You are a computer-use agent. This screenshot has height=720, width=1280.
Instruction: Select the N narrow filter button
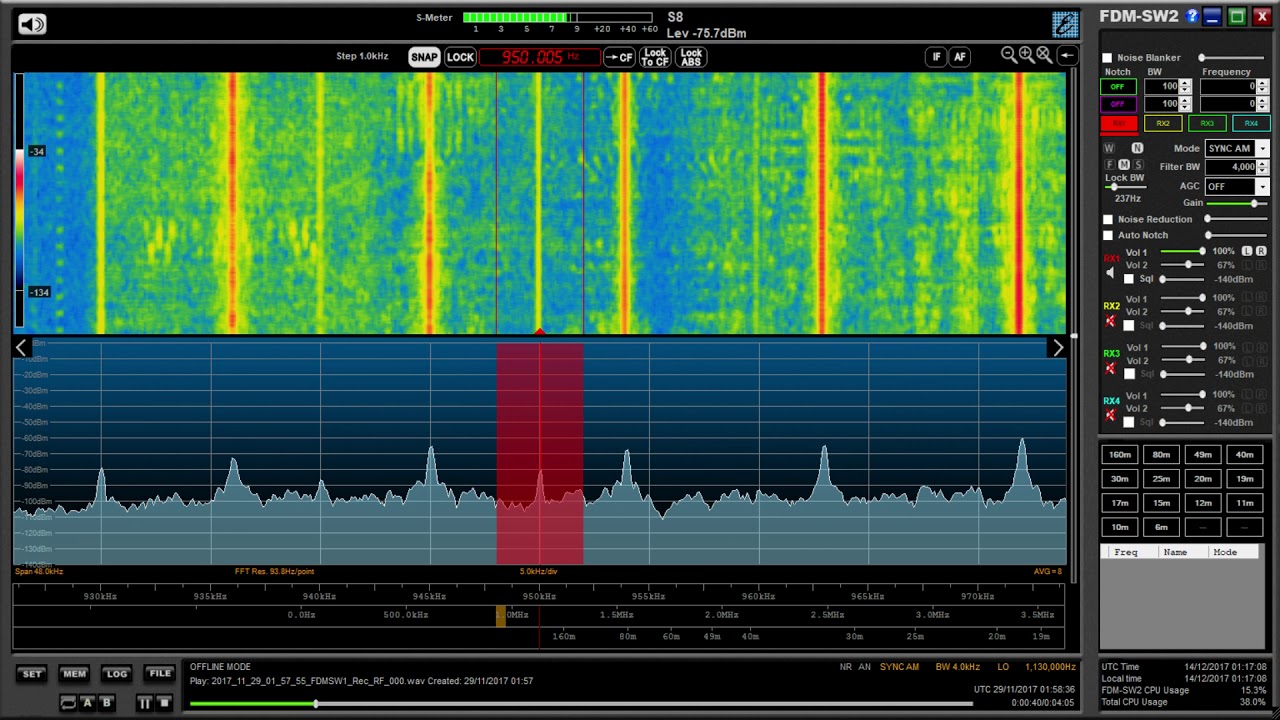[x=1137, y=148]
